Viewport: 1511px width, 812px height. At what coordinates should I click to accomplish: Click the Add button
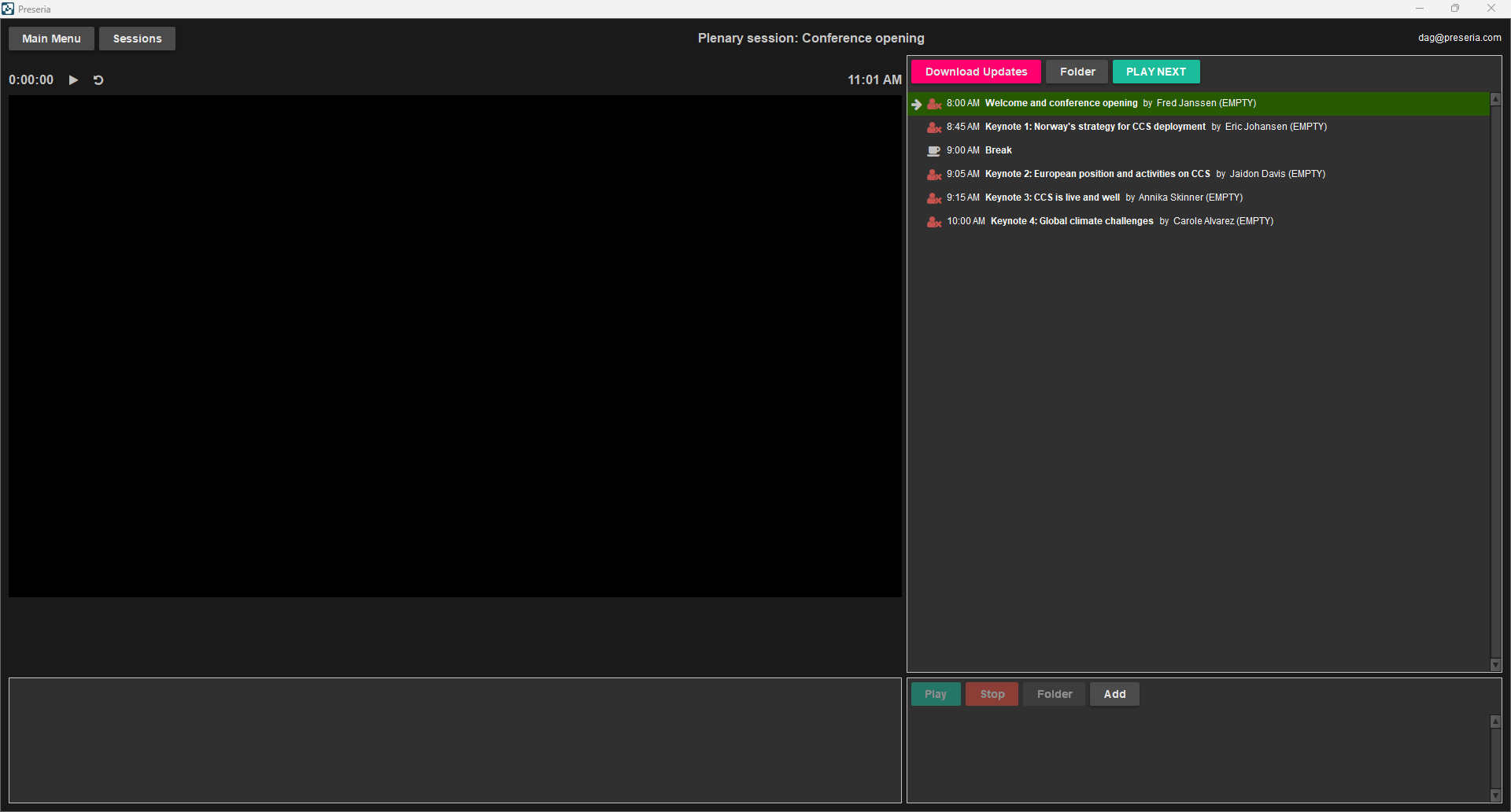[1114, 694]
